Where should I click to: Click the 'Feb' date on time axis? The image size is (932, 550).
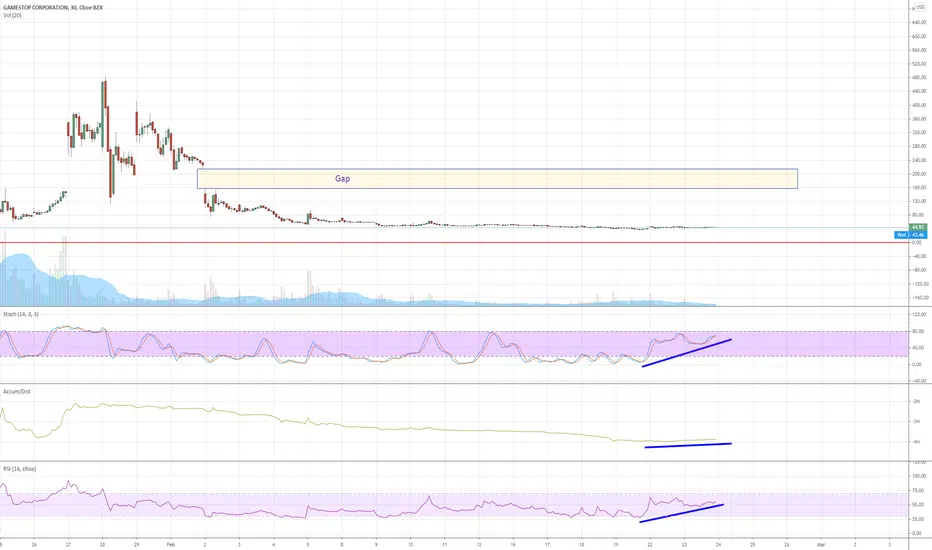pyautogui.click(x=171, y=544)
